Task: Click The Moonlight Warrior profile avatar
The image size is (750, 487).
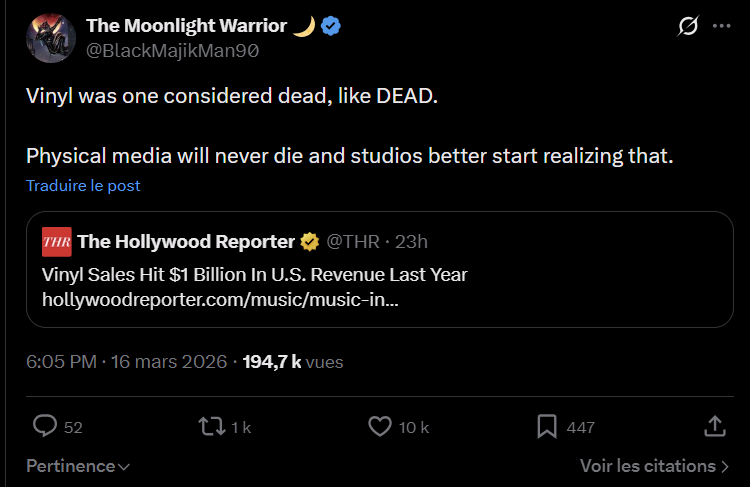Action: (50, 40)
